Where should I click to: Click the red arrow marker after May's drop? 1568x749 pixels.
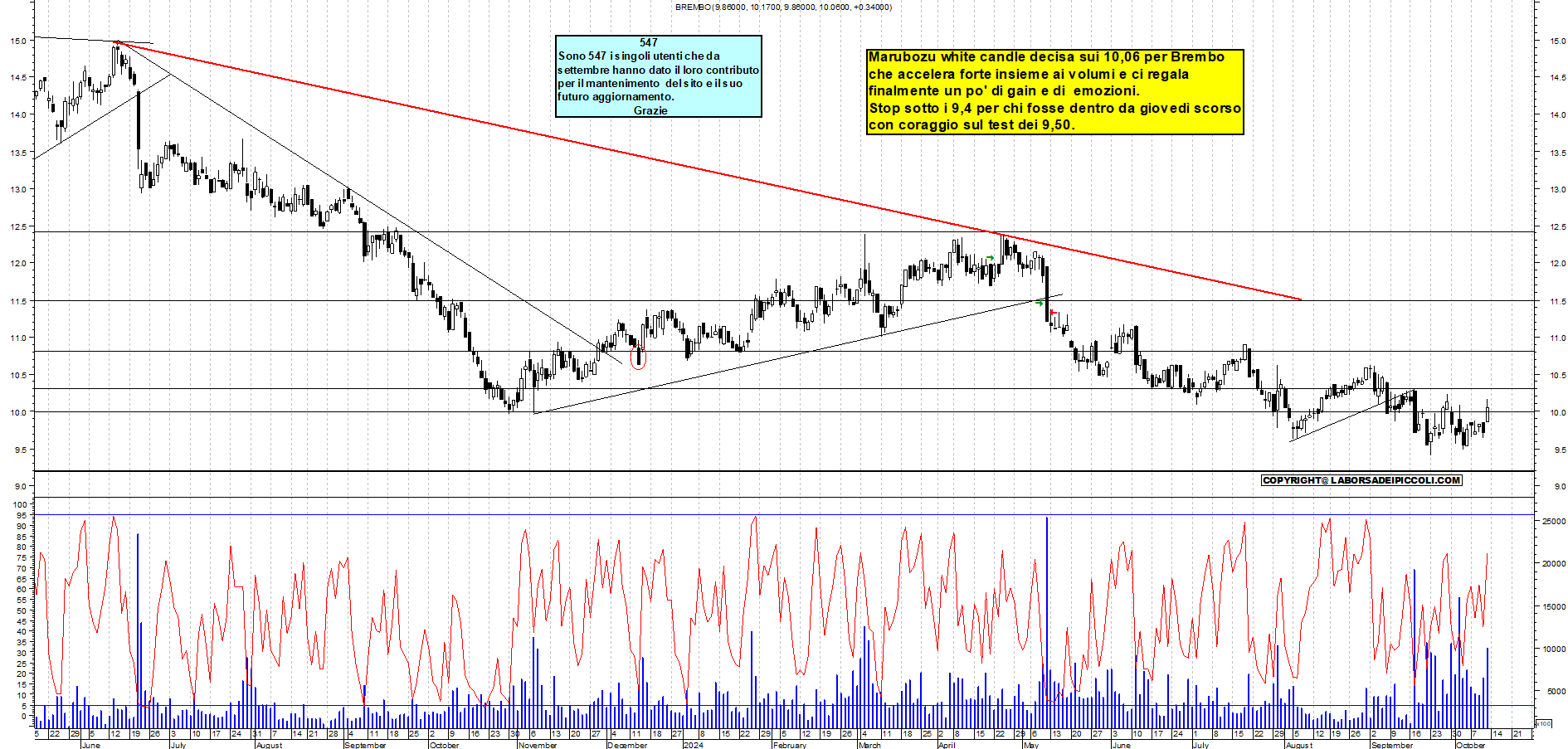[x=1054, y=313]
